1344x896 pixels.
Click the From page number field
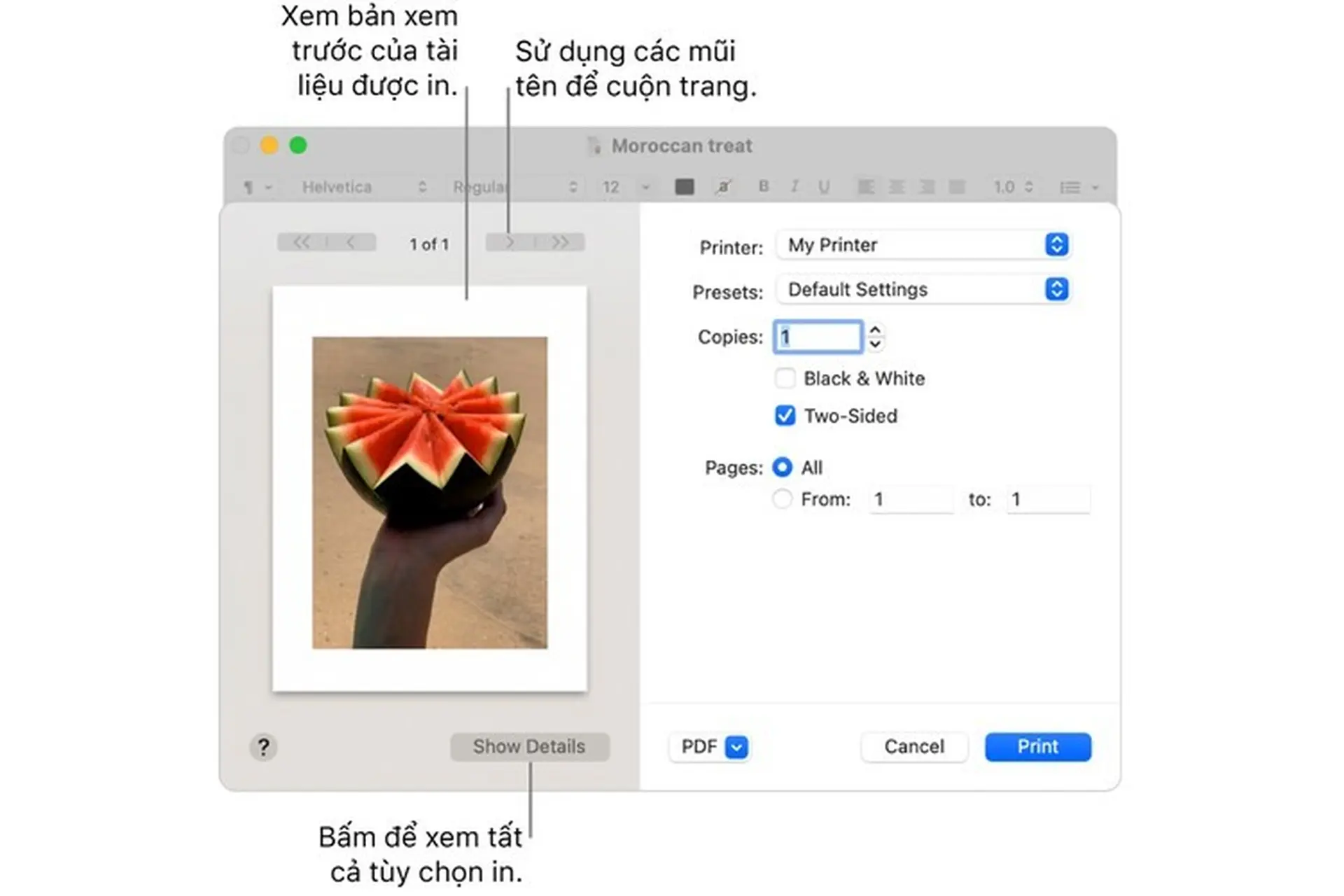[911, 499]
